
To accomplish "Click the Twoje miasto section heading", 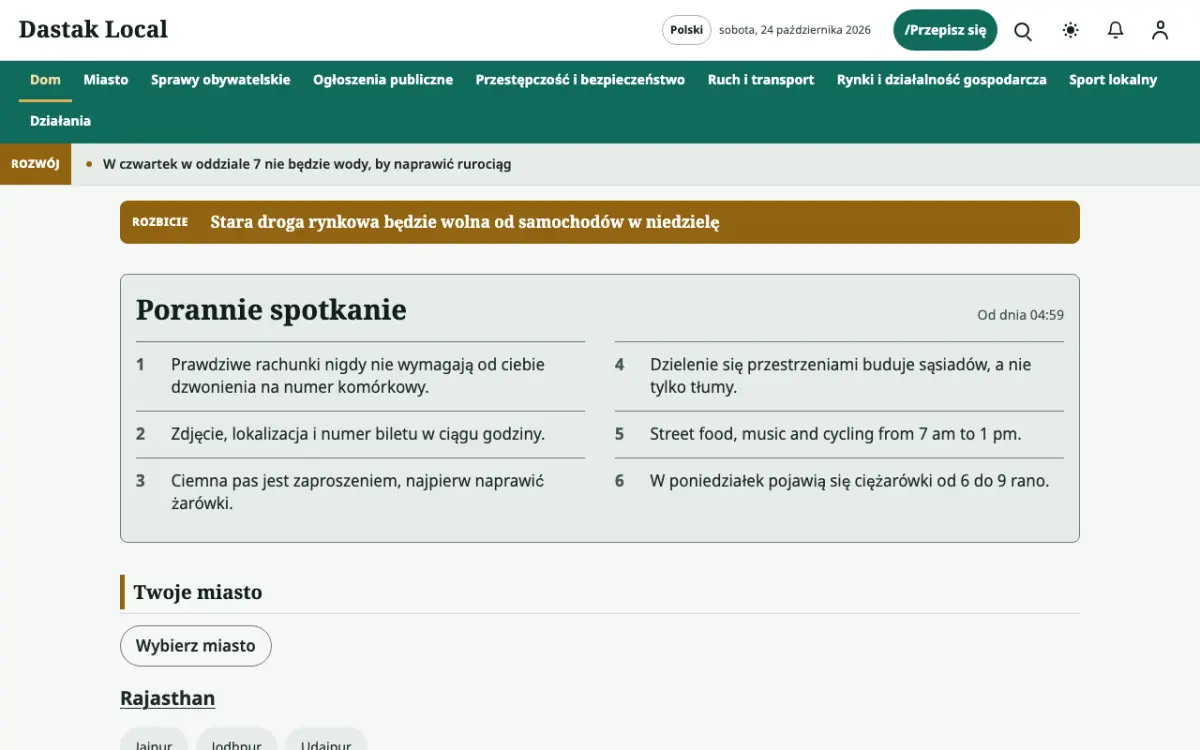I will tap(198, 592).
